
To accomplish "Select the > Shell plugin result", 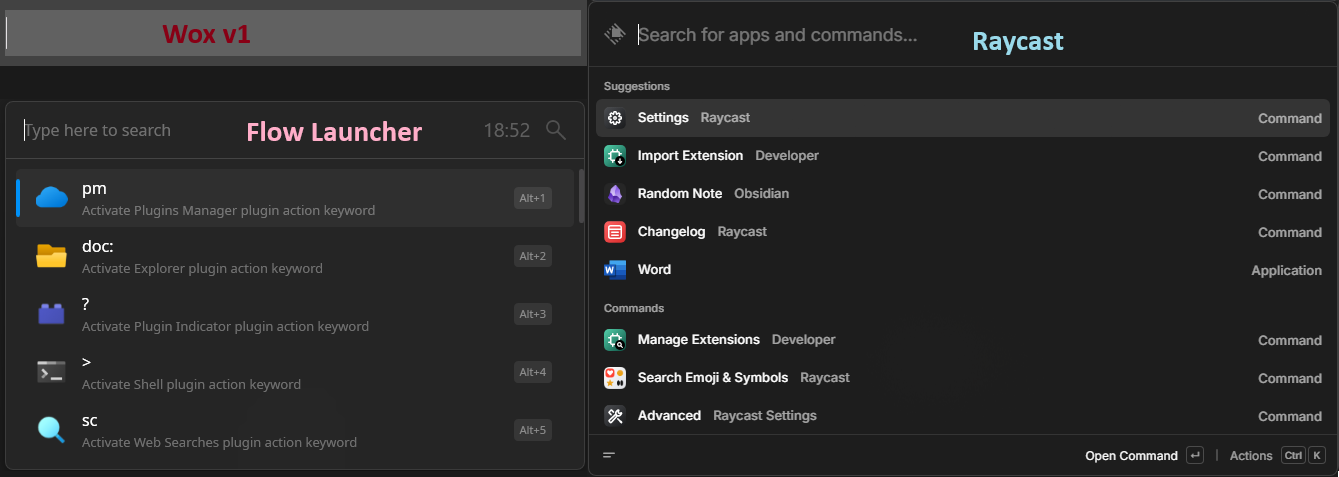I will click(x=295, y=372).
